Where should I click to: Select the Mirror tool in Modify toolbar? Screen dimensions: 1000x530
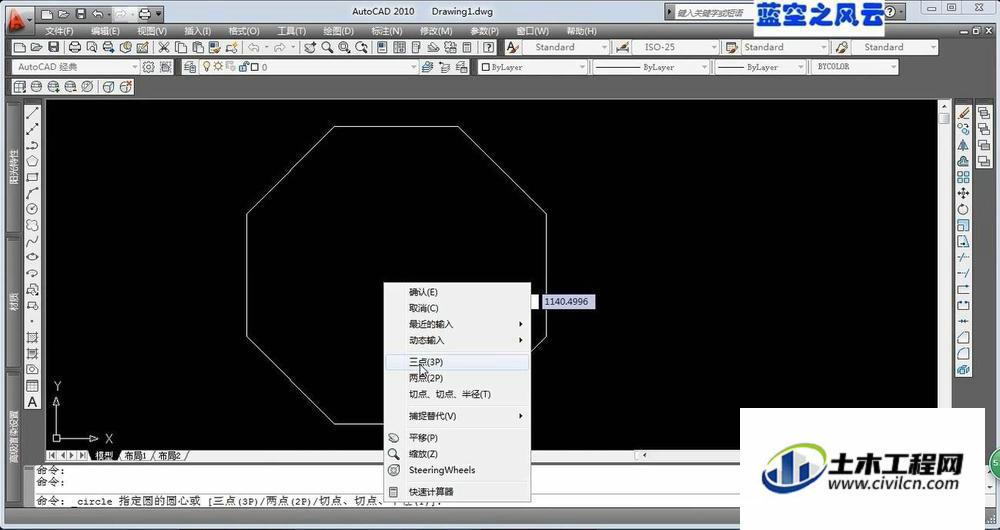(963, 145)
